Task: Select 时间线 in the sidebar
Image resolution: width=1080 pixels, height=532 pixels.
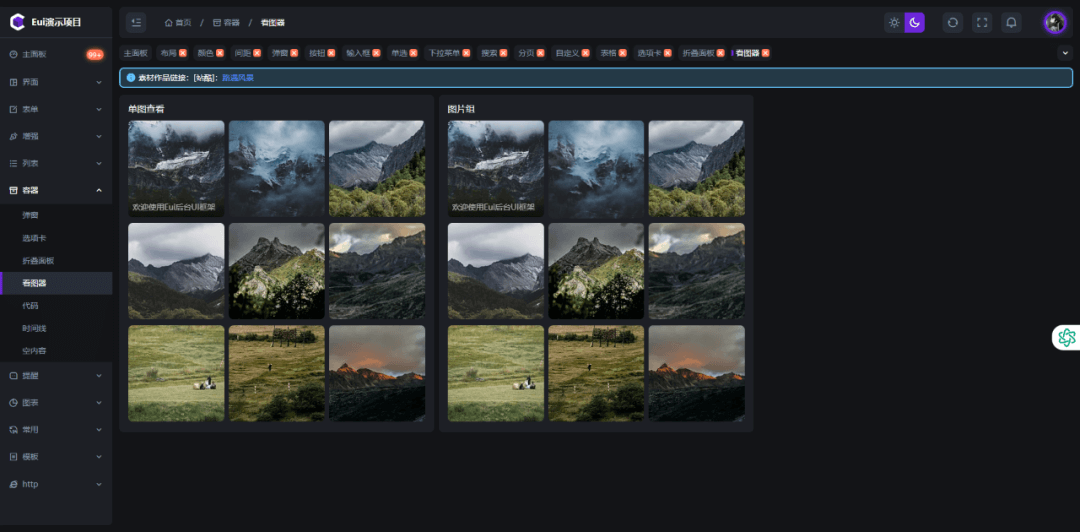Action: pyautogui.click(x=56, y=329)
